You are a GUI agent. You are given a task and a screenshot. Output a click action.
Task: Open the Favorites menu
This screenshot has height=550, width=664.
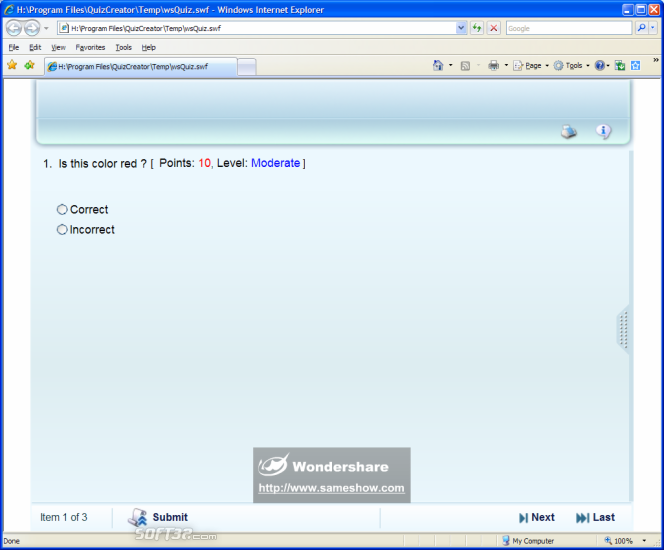[x=90, y=47]
